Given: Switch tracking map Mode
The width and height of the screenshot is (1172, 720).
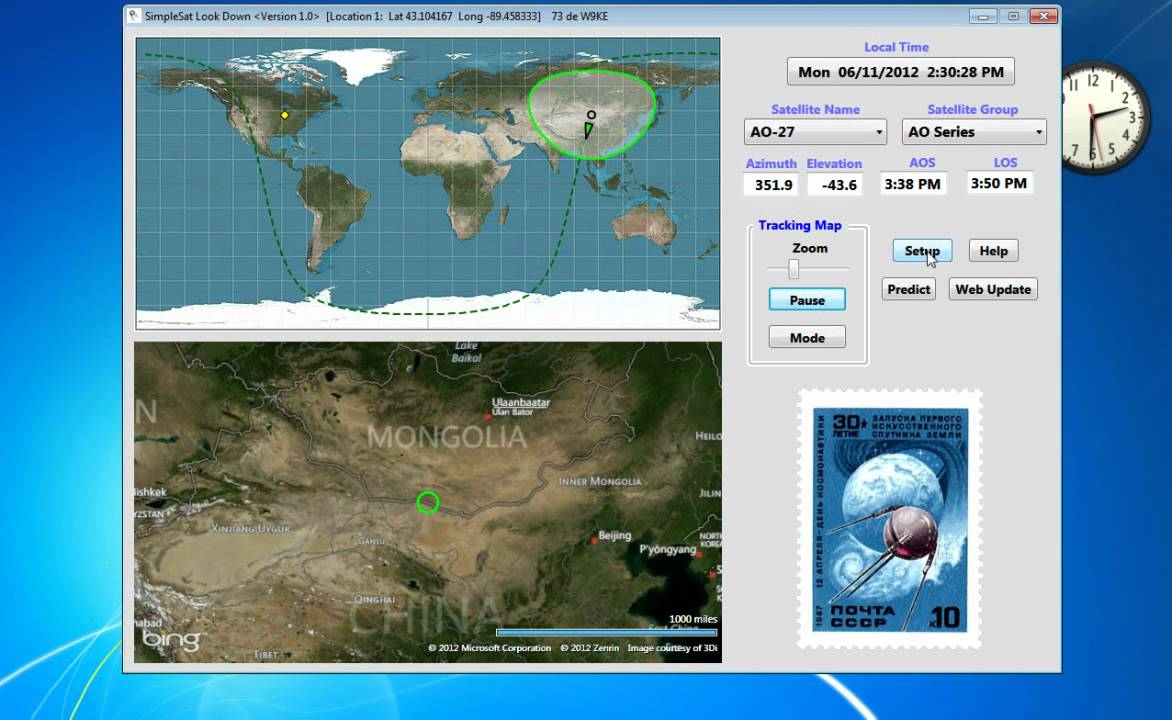Looking at the screenshot, I should pos(807,338).
